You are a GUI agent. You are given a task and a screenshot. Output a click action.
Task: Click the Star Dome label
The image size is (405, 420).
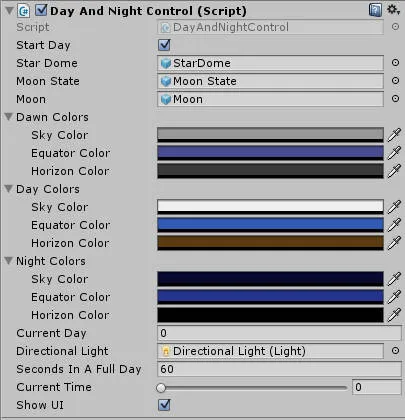tap(47, 63)
